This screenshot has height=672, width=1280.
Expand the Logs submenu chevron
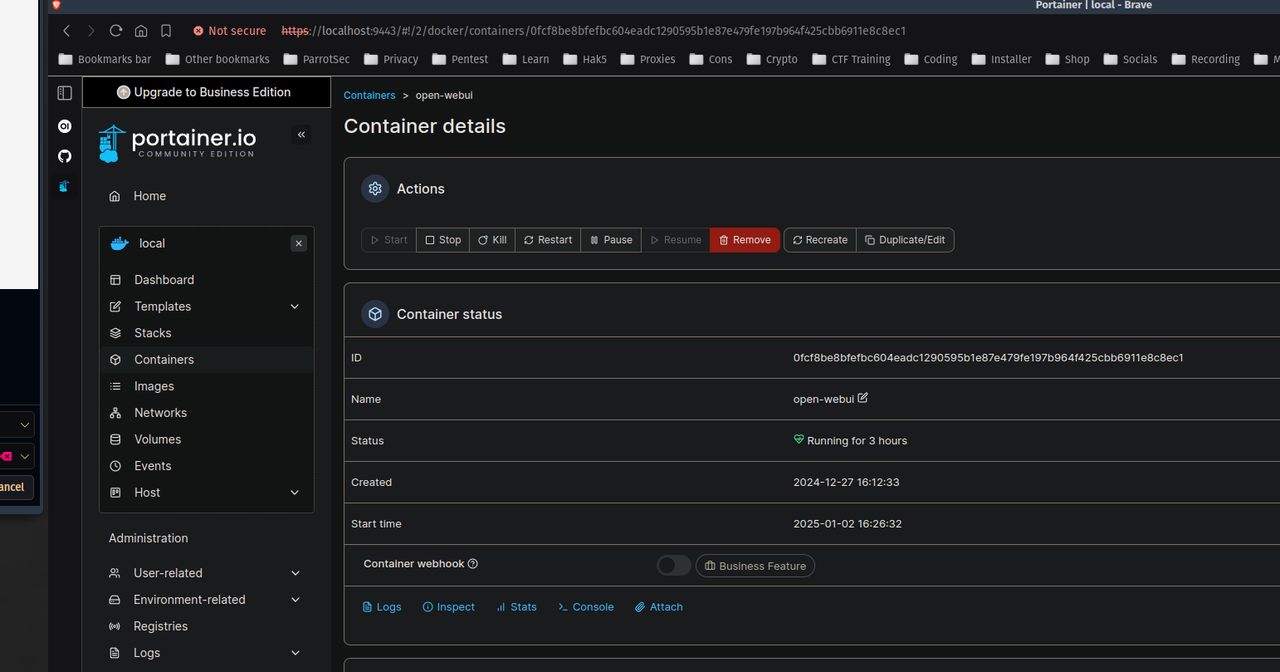click(x=295, y=653)
